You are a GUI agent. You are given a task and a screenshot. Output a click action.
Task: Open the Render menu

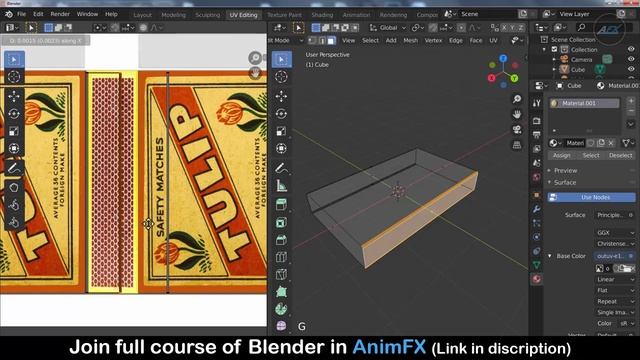(60, 14)
